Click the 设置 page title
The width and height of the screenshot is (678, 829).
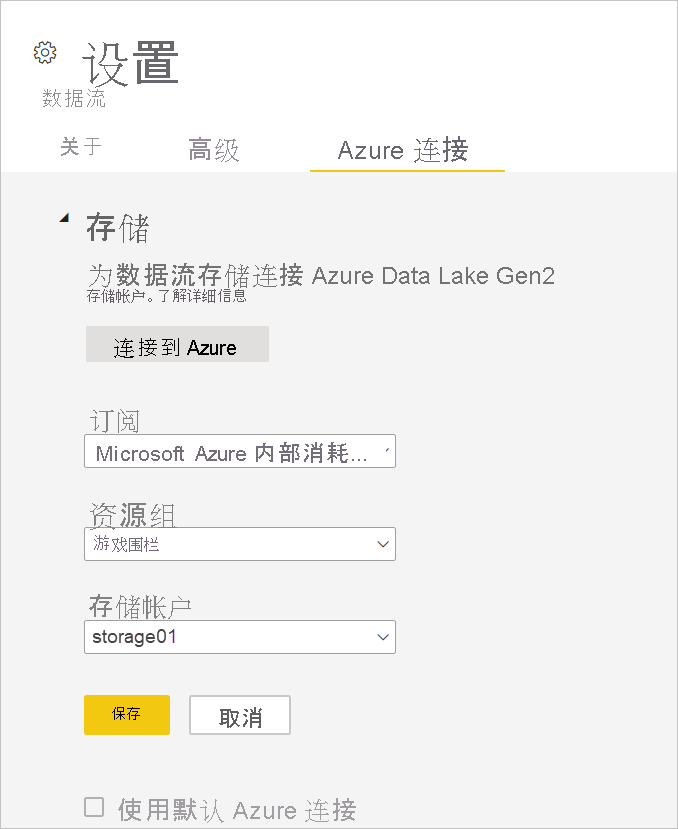(131, 64)
